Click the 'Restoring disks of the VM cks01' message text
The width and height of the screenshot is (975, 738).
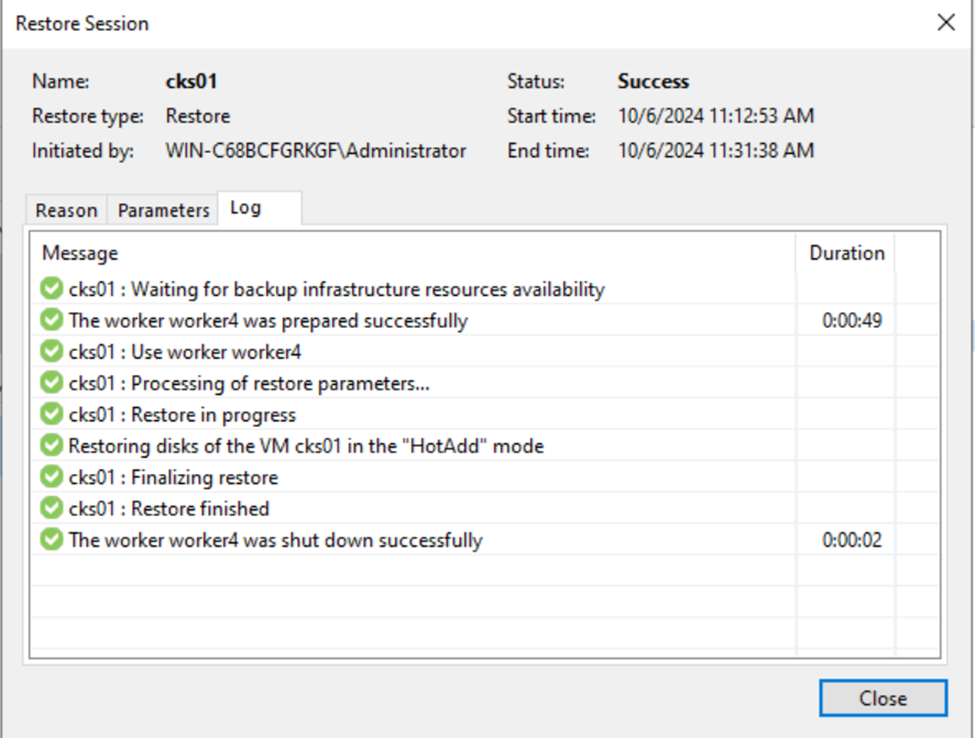[x=306, y=446]
